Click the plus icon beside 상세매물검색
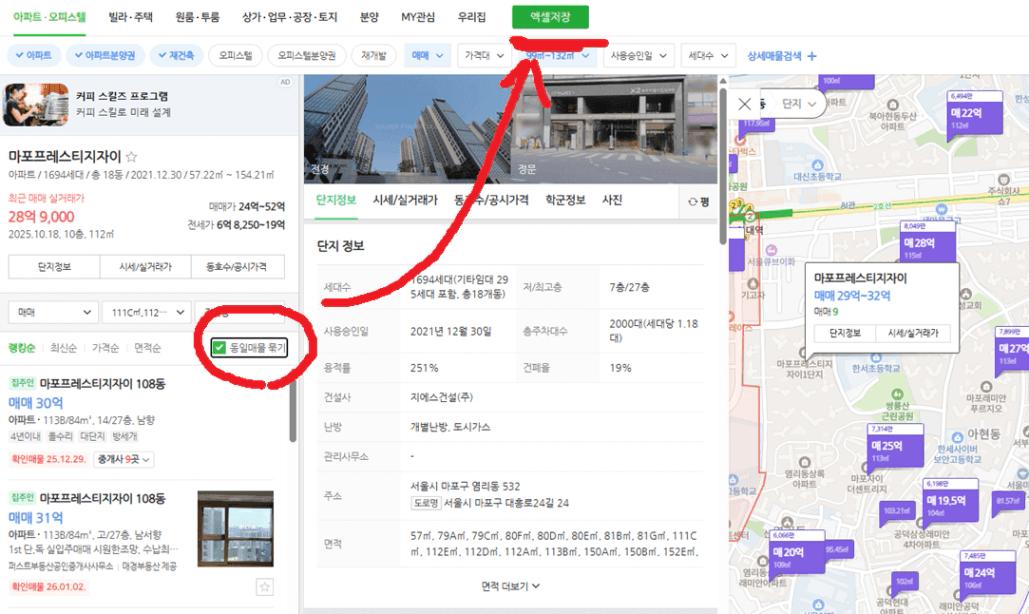The image size is (1029, 614). (x=812, y=56)
